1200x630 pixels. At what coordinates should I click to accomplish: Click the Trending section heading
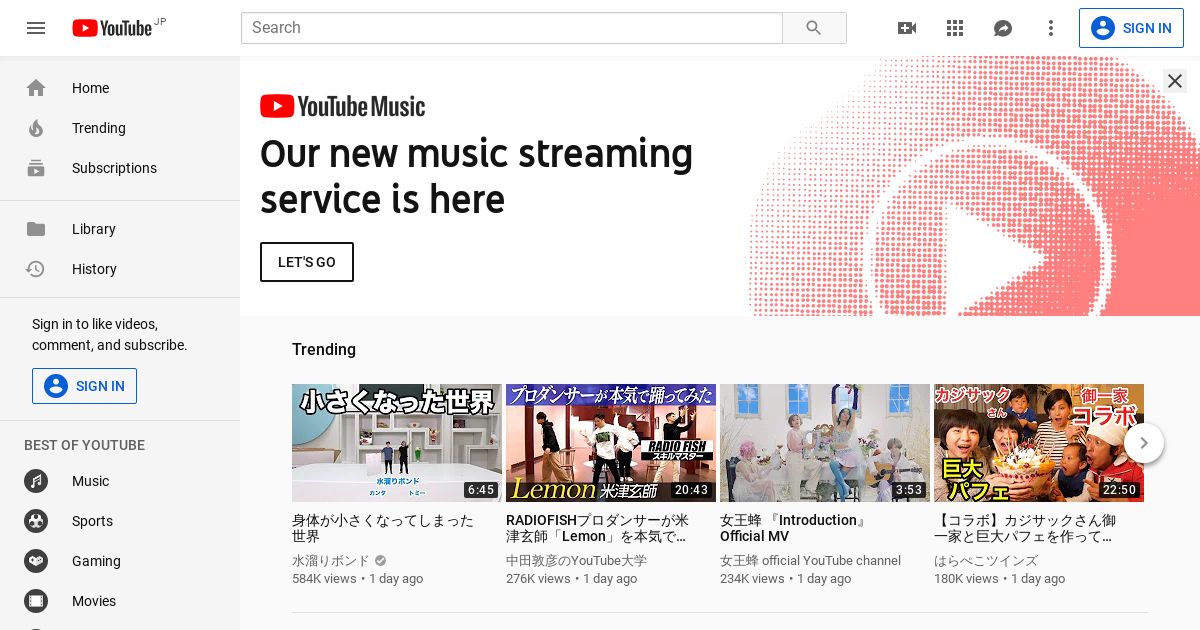(324, 349)
